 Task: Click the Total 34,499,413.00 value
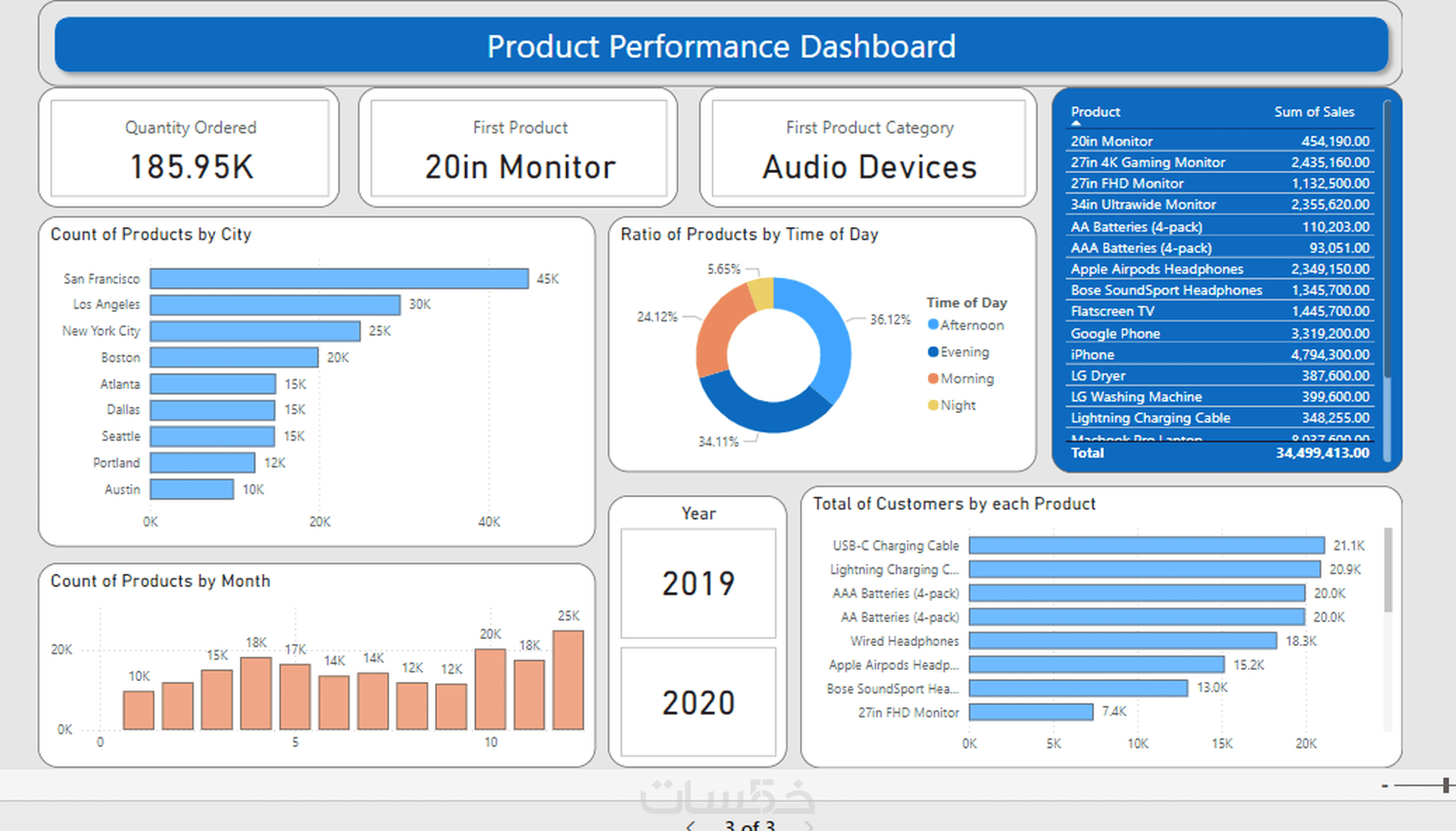[1322, 453]
